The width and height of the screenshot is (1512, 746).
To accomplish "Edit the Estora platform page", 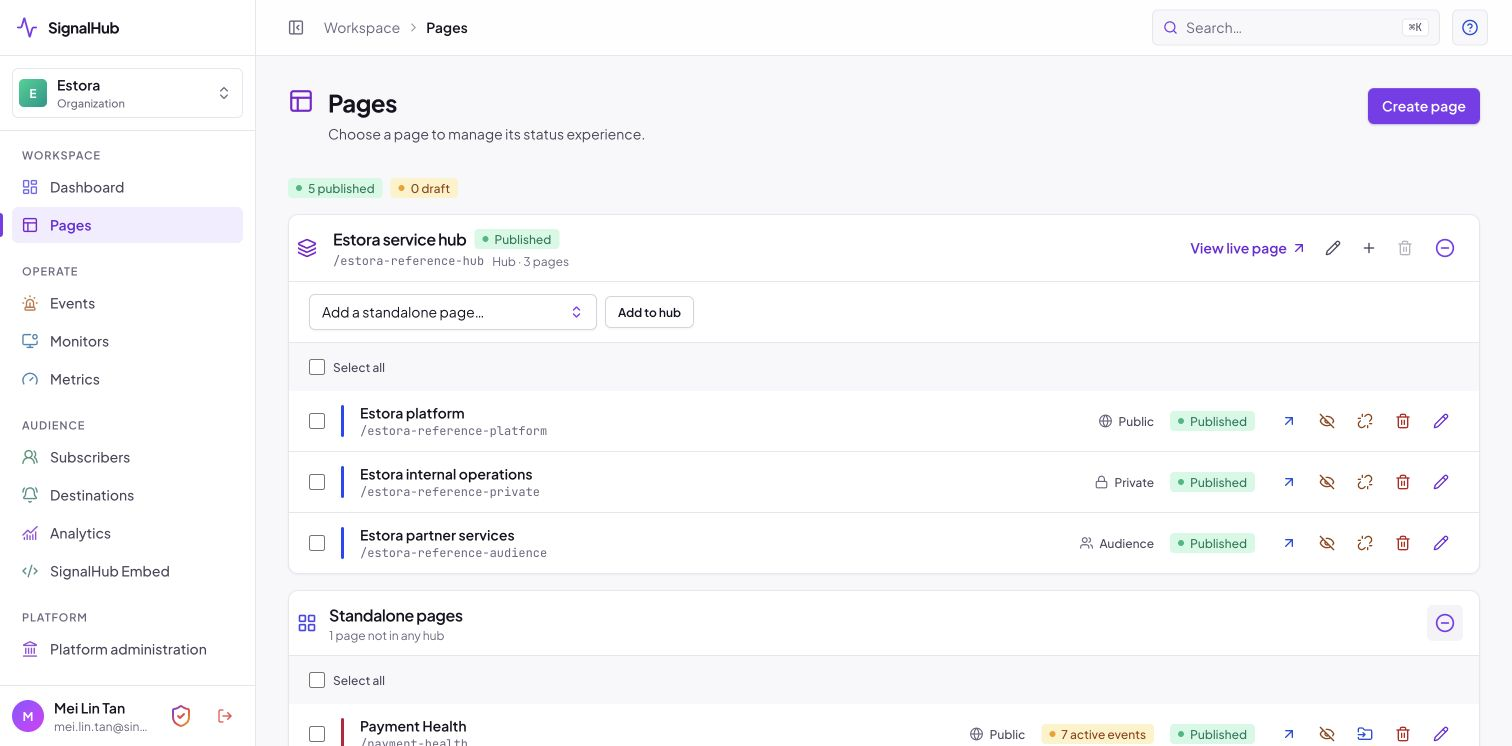I will click(1441, 421).
